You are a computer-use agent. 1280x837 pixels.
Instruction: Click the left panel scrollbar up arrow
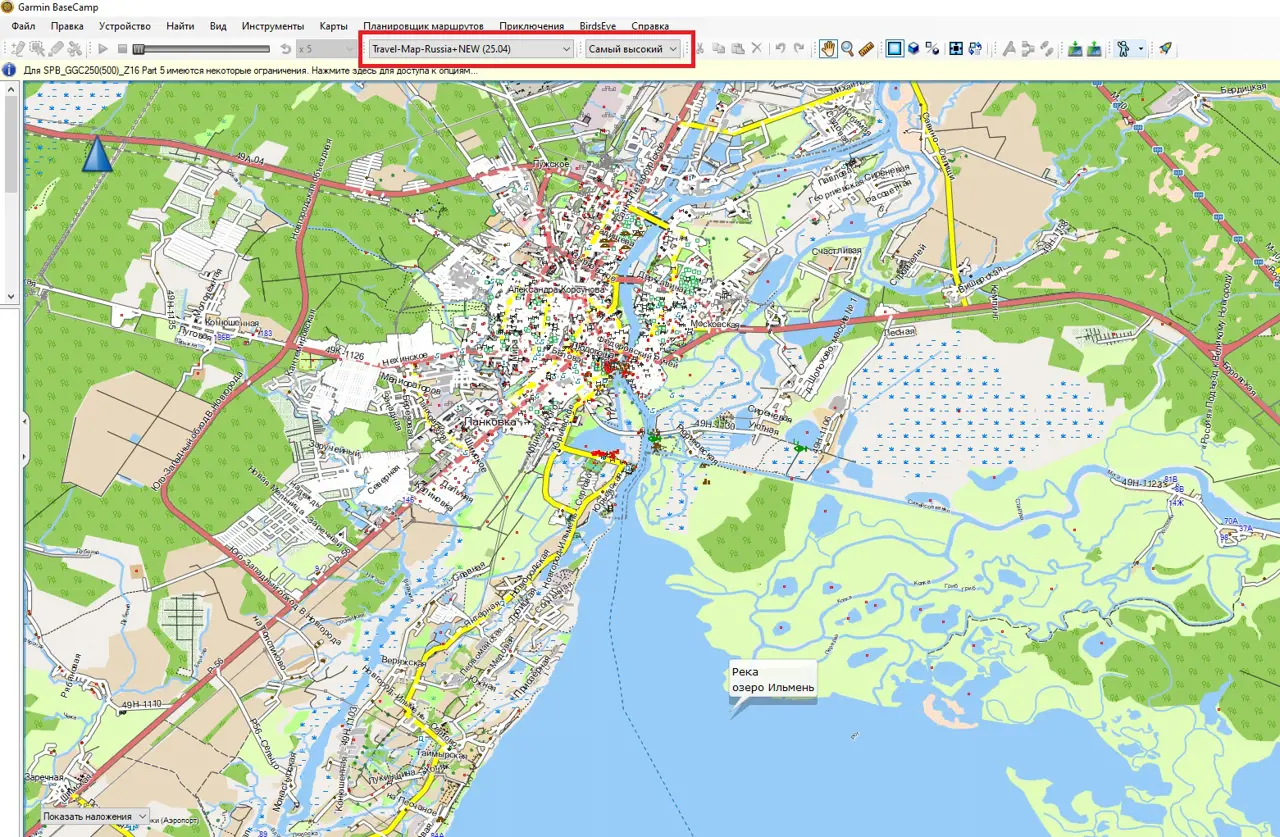coord(11,90)
